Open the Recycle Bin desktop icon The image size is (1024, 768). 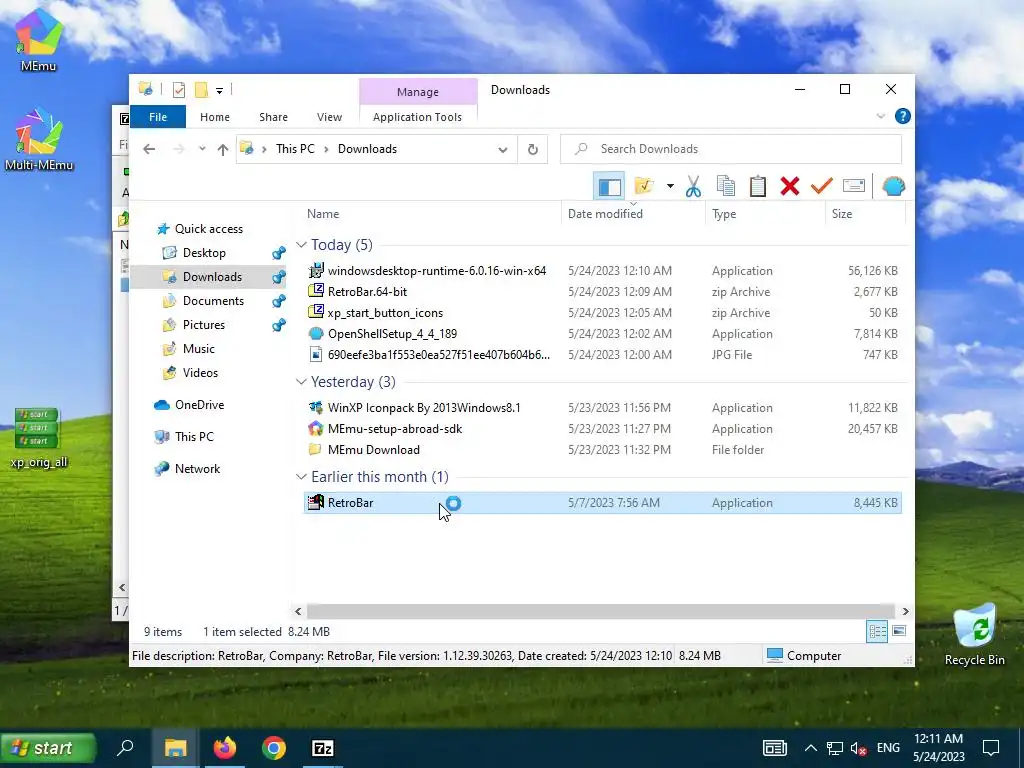pos(974,635)
